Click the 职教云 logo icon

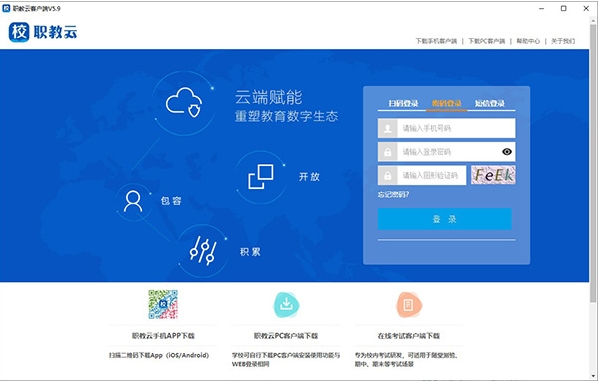tap(19, 32)
